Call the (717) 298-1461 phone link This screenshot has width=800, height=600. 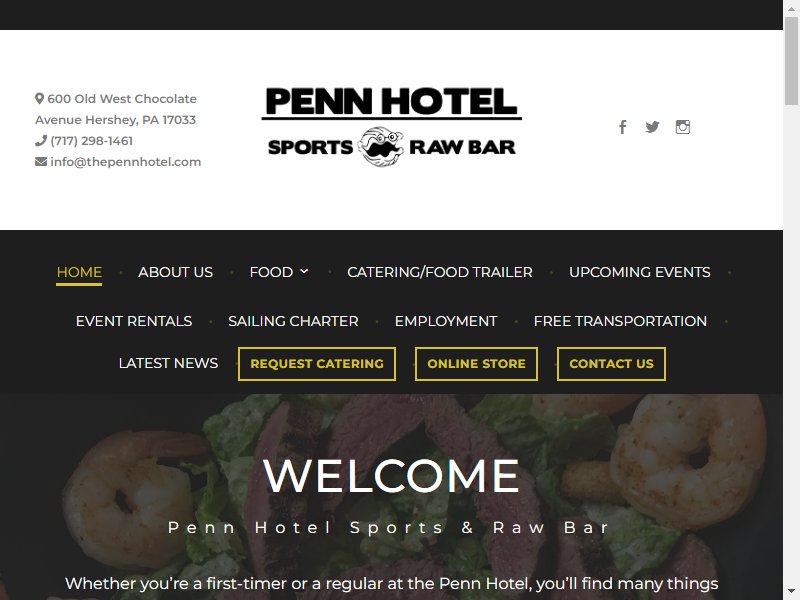point(91,141)
